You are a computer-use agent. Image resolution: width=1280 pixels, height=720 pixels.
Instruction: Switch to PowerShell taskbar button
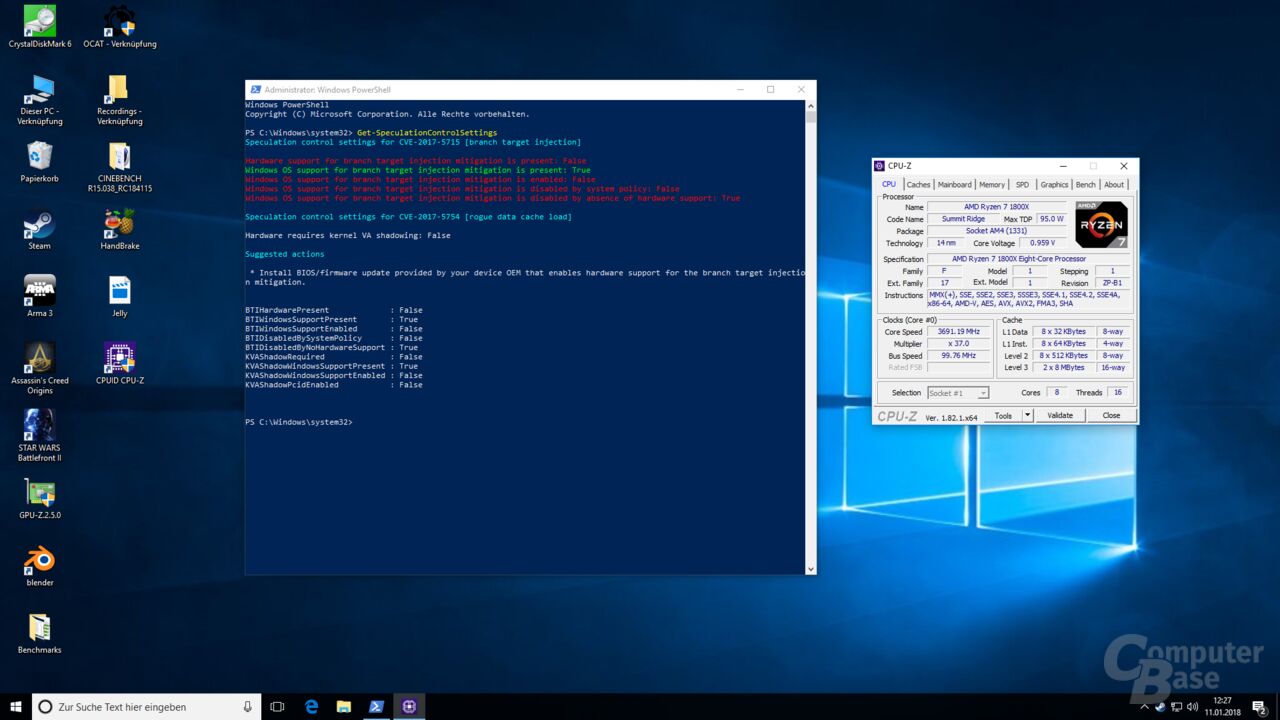376,707
